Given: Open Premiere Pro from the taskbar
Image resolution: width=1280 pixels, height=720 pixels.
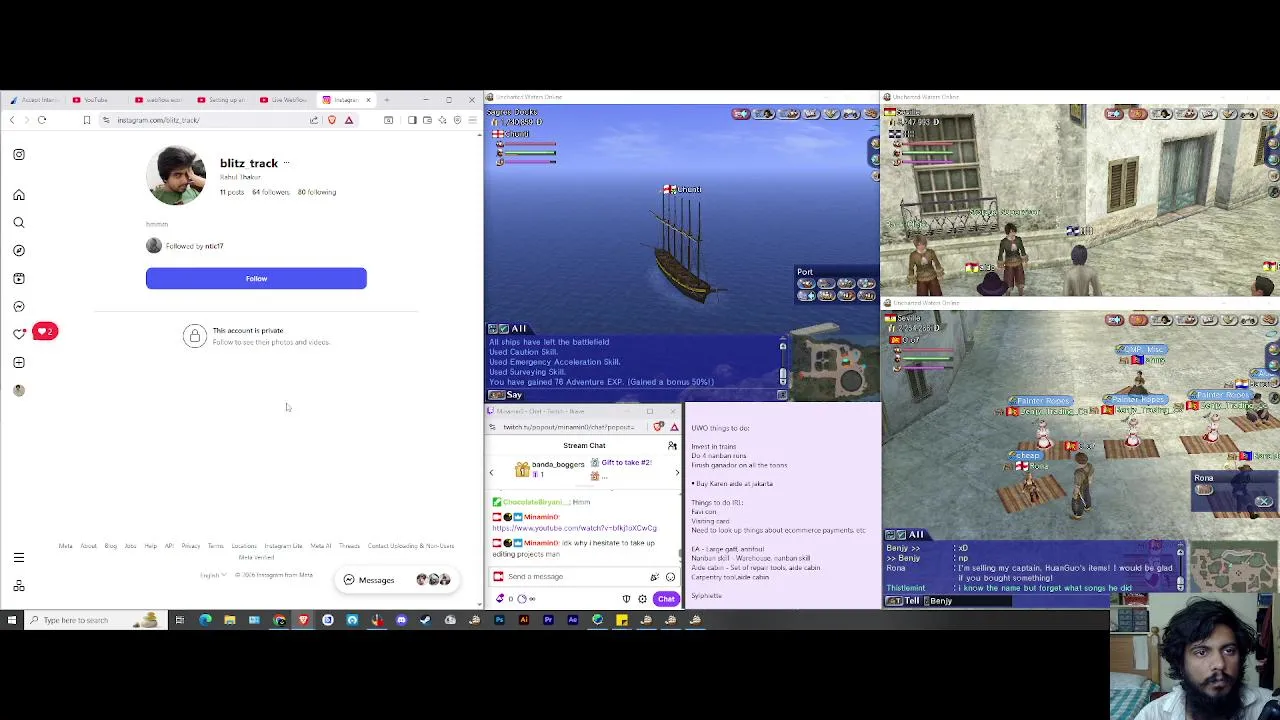Looking at the screenshot, I should click(x=548, y=620).
